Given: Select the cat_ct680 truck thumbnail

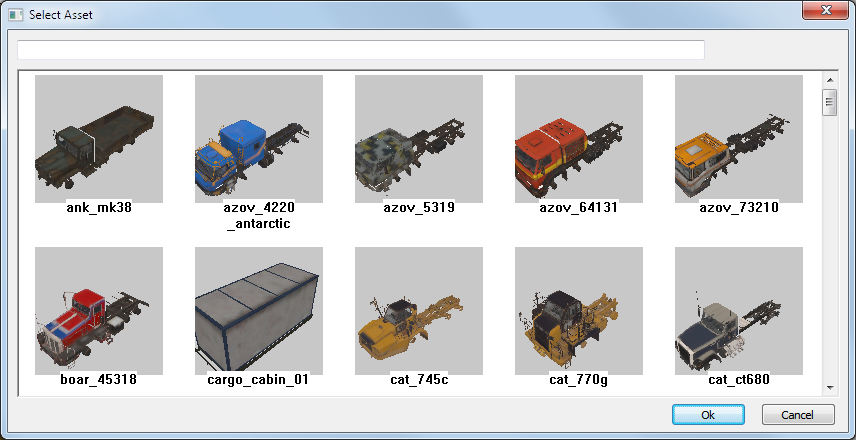Looking at the screenshot, I should click(739, 311).
